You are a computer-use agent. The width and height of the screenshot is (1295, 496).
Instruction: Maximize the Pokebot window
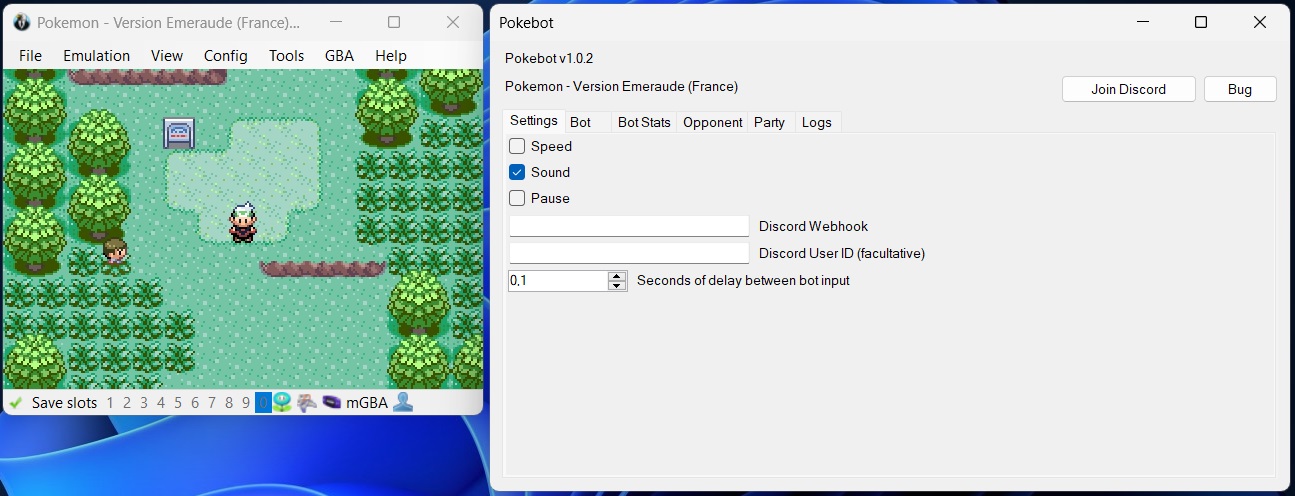tap(1201, 22)
